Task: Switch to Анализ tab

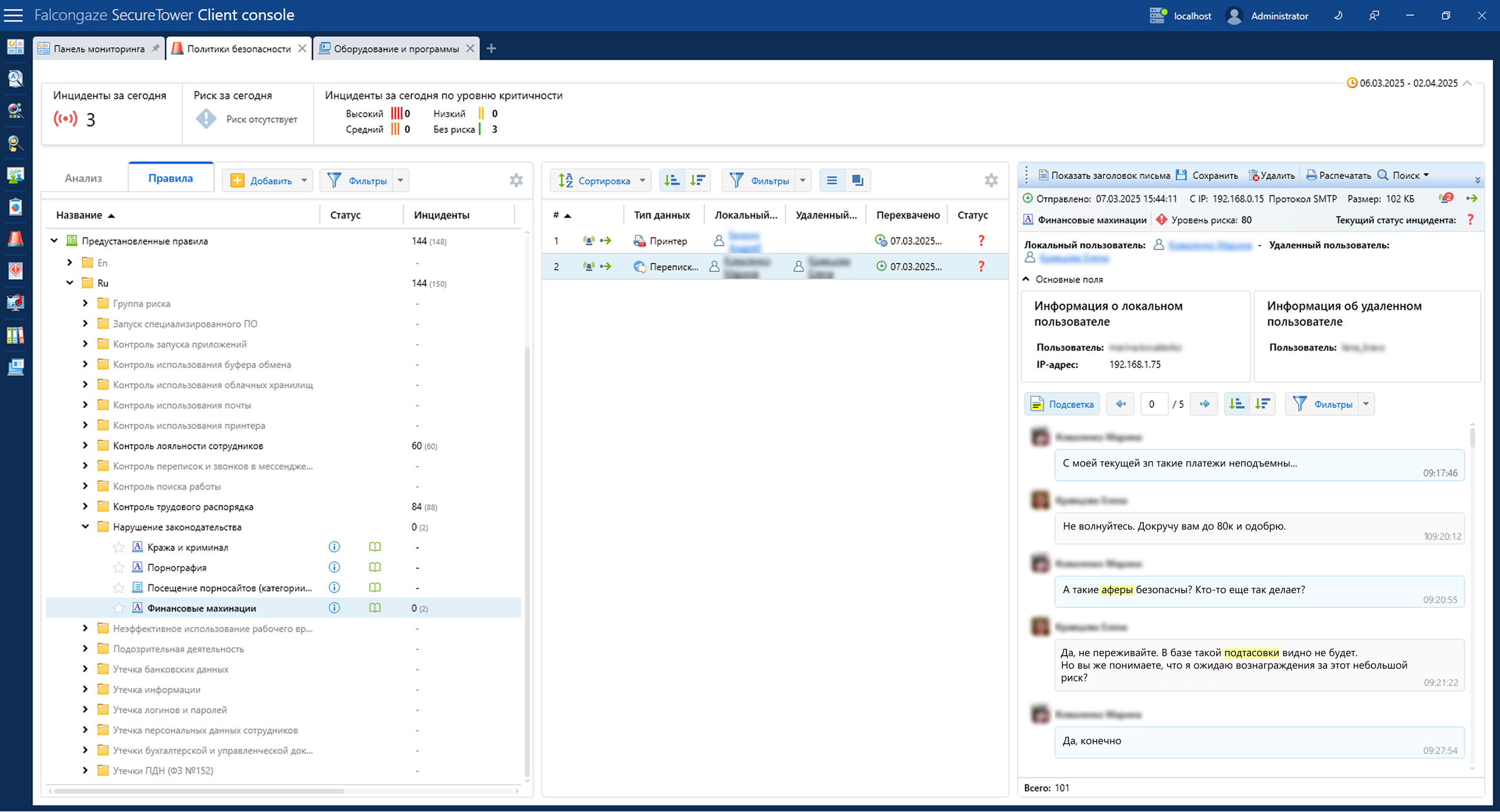Action: (x=83, y=178)
